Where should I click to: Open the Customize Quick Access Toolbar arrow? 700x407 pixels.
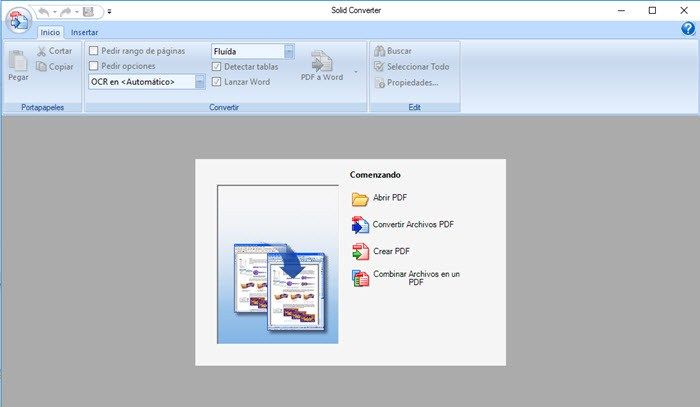pos(109,12)
